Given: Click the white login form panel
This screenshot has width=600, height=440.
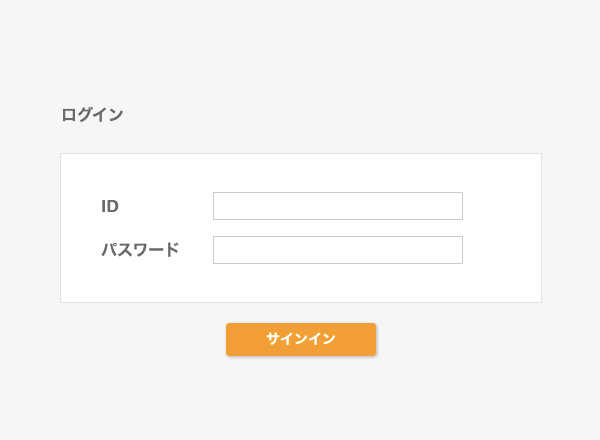Looking at the screenshot, I should click(500, 280).
